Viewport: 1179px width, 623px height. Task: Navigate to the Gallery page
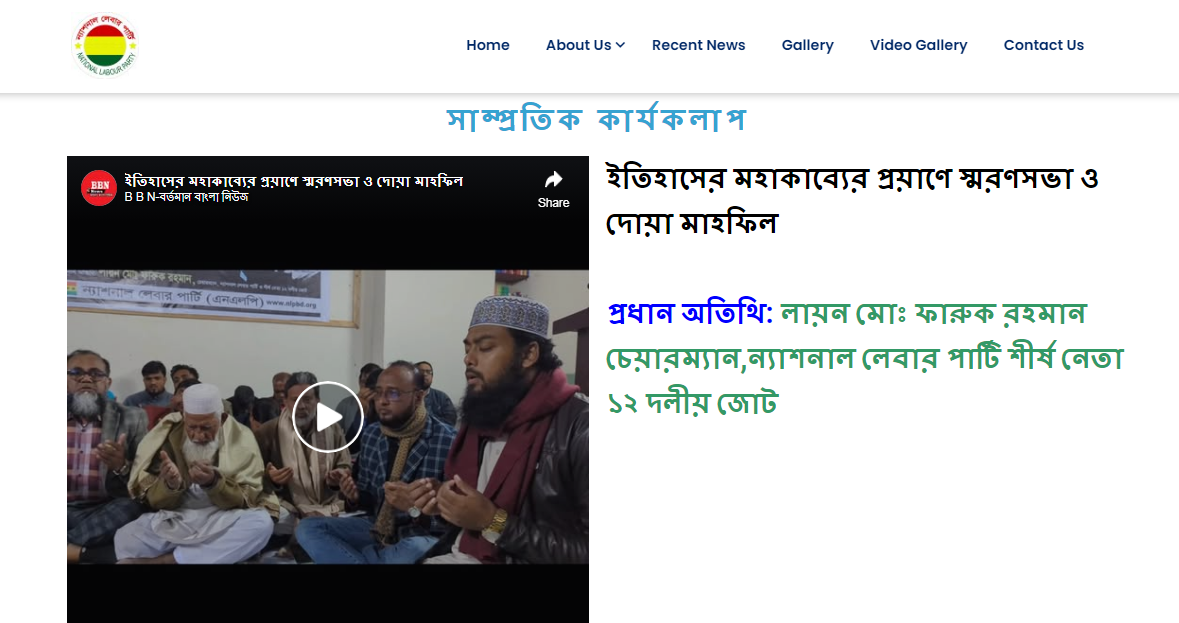point(808,45)
